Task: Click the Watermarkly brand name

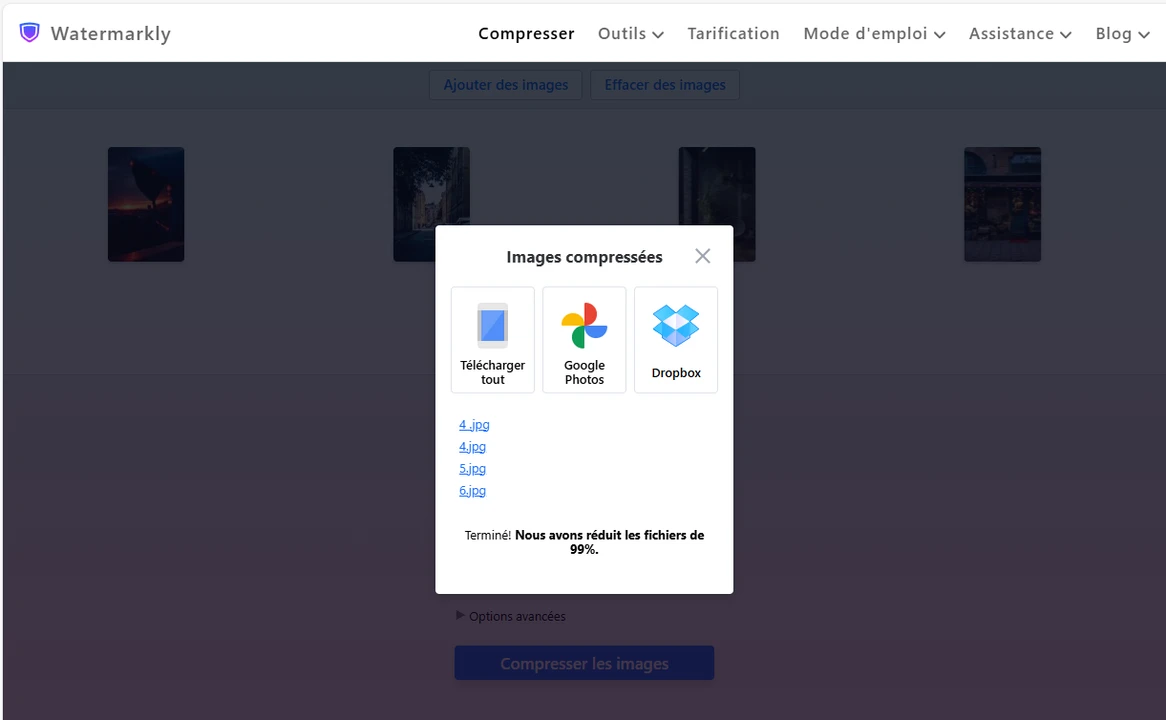Action: pyautogui.click(x=111, y=33)
